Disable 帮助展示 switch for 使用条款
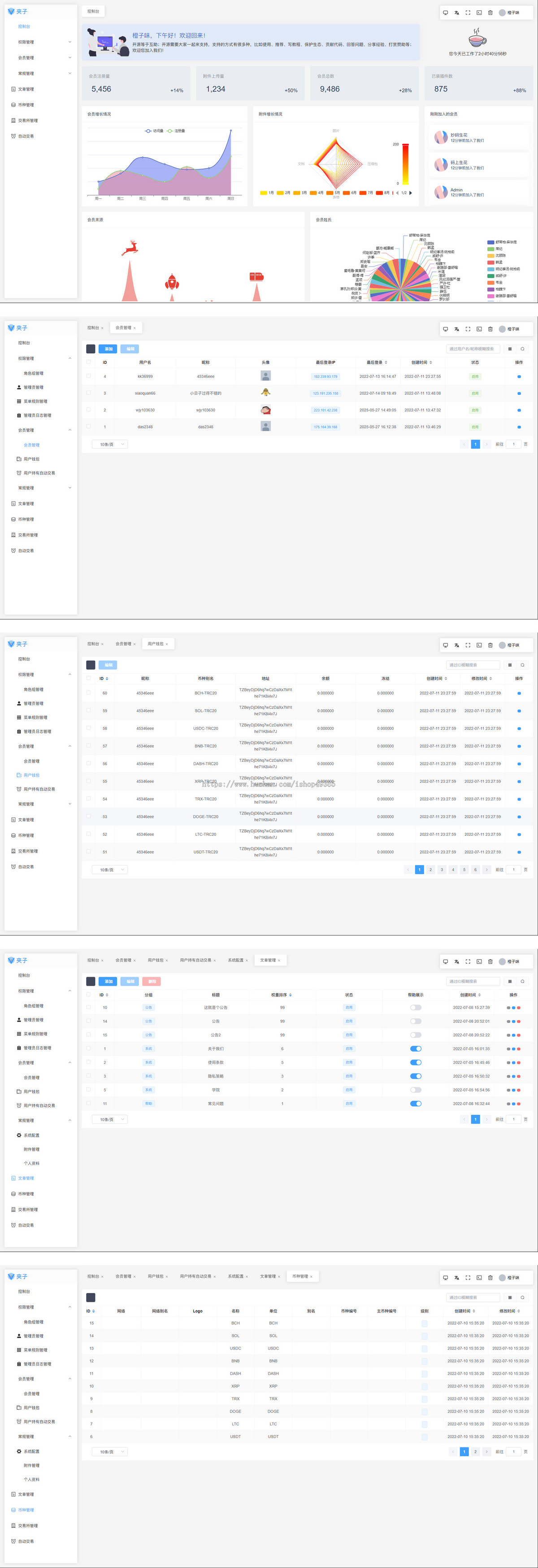 [x=416, y=1062]
